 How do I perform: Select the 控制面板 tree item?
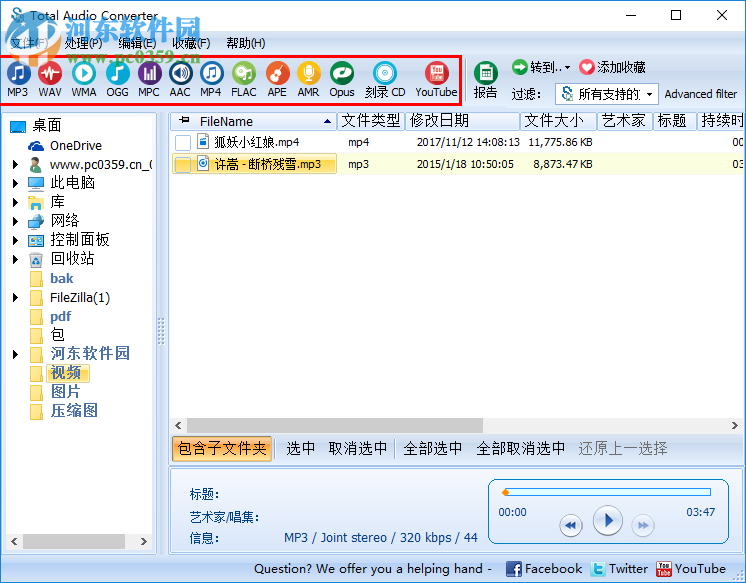80,239
